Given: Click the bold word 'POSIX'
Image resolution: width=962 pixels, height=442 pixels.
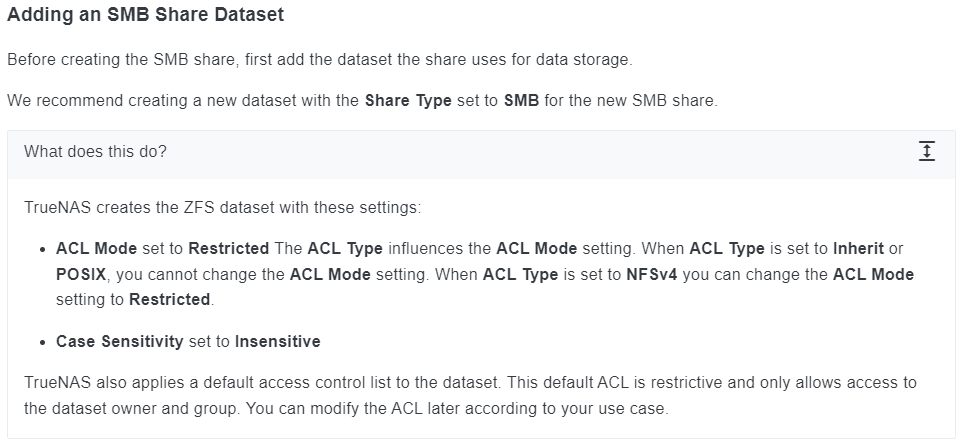Looking at the screenshot, I should click(x=82, y=274).
